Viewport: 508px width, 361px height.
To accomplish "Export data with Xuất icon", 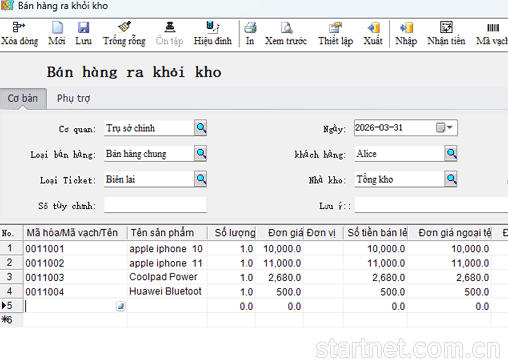I will pos(373,27).
